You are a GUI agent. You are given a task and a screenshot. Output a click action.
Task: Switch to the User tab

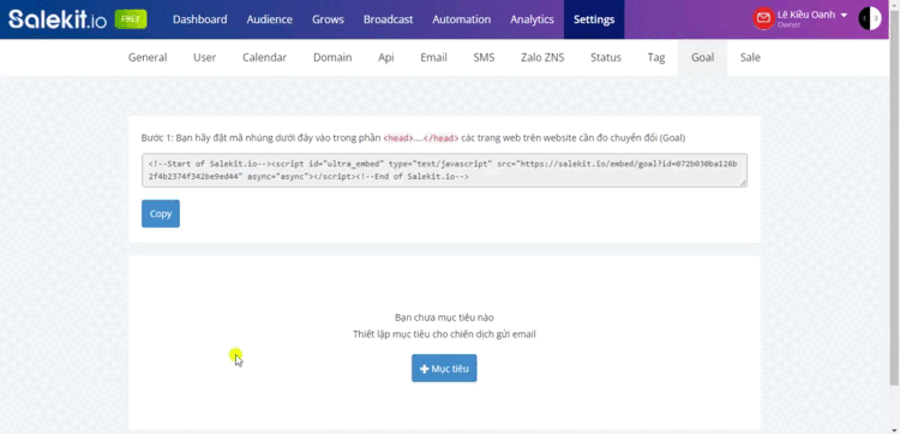(x=204, y=57)
